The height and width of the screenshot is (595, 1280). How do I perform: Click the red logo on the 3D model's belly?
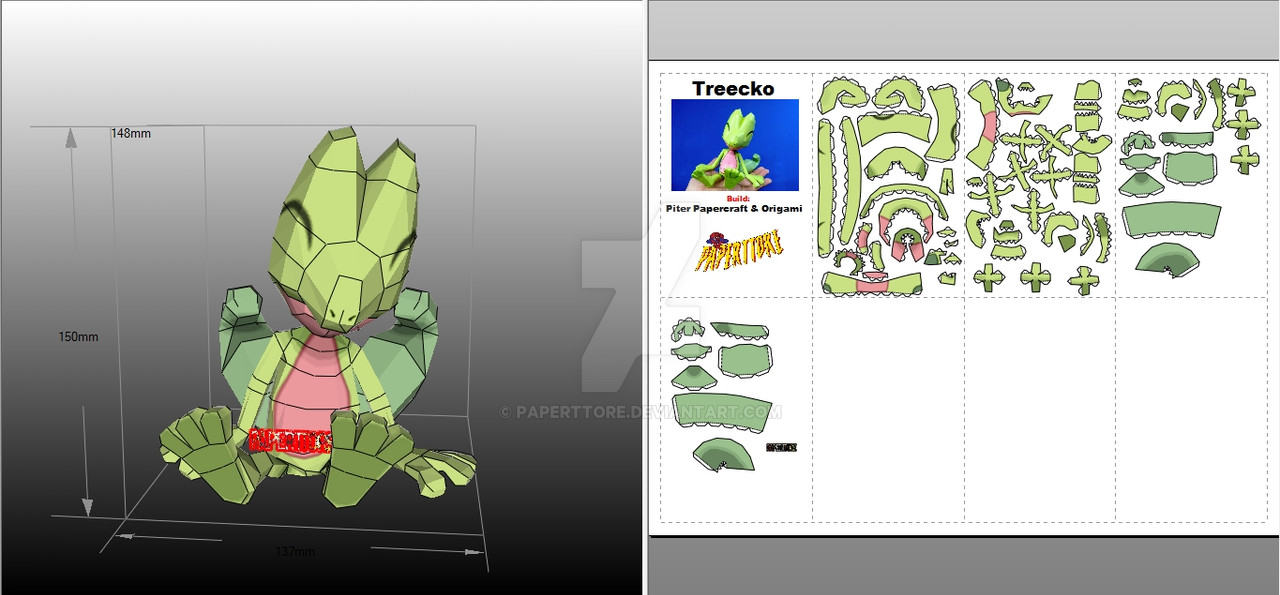coord(289,441)
